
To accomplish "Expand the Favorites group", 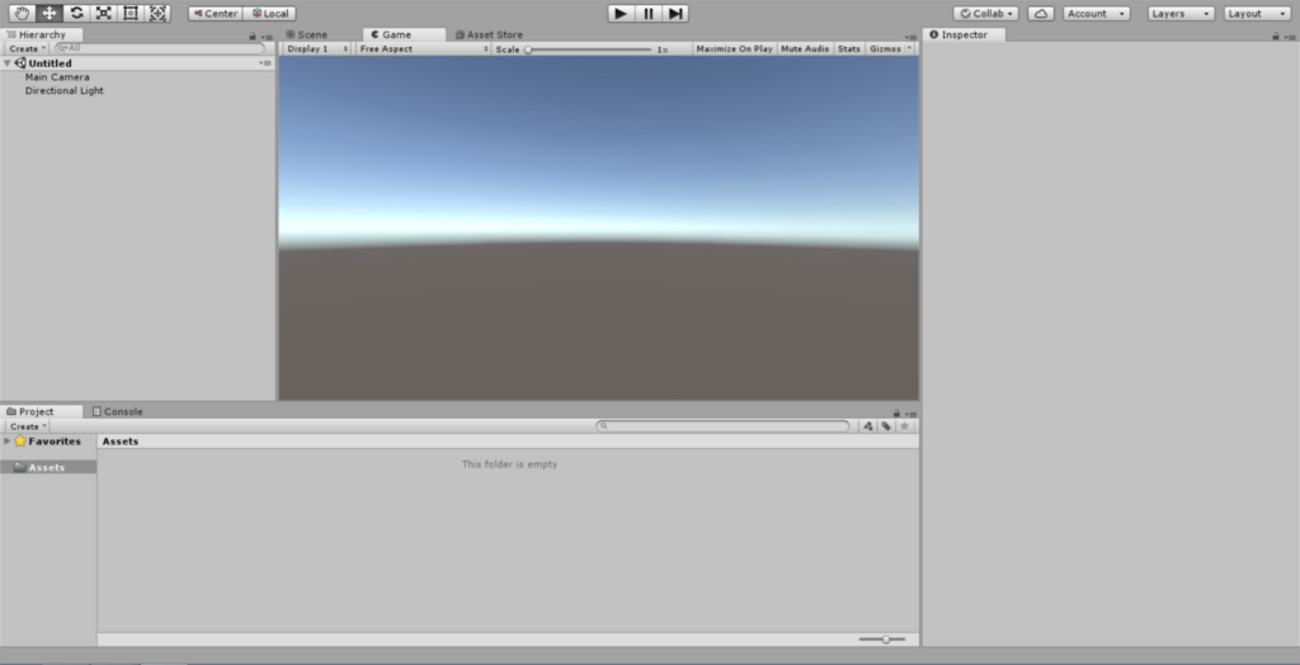I will pyautogui.click(x=7, y=441).
